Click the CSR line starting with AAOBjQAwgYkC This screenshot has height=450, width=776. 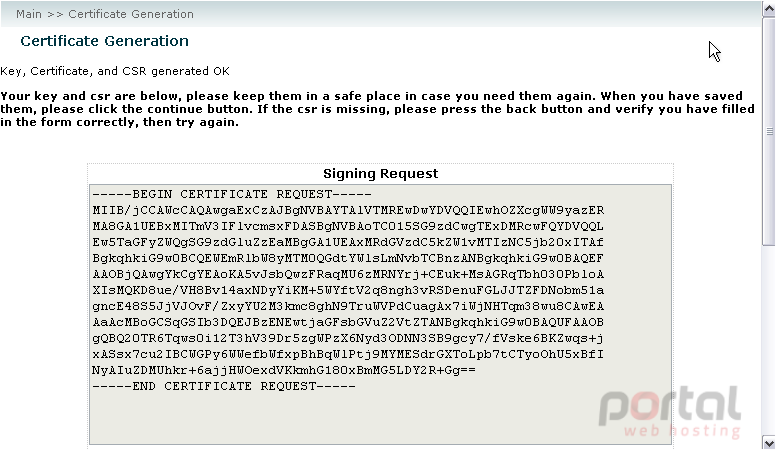[348, 274]
